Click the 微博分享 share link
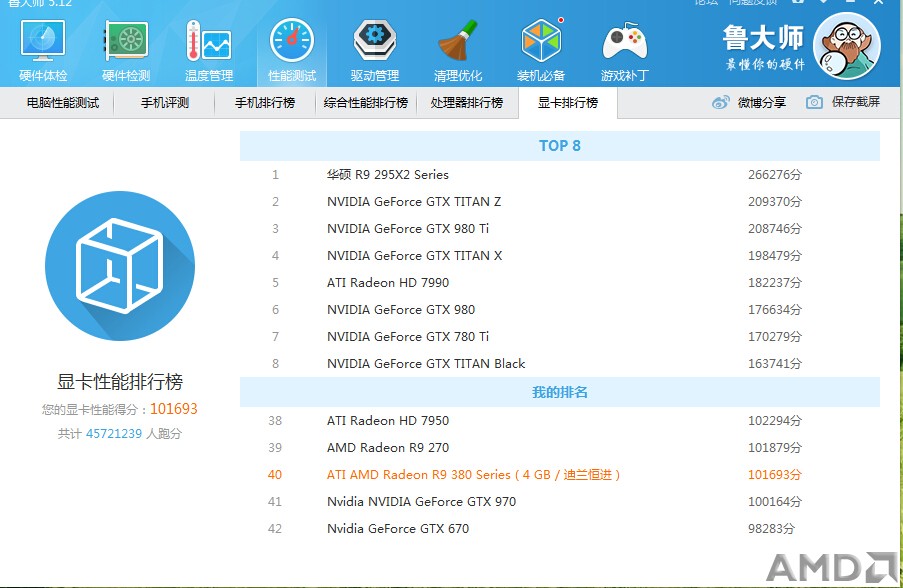The width and height of the screenshot is (903, 588). click(761, 103)
